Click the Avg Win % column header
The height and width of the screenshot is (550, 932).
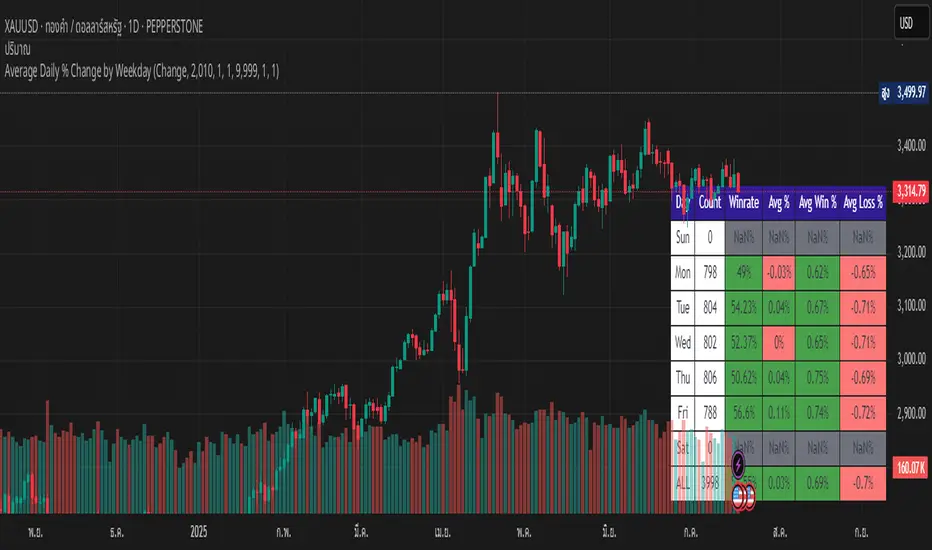[x=816, y=203]
